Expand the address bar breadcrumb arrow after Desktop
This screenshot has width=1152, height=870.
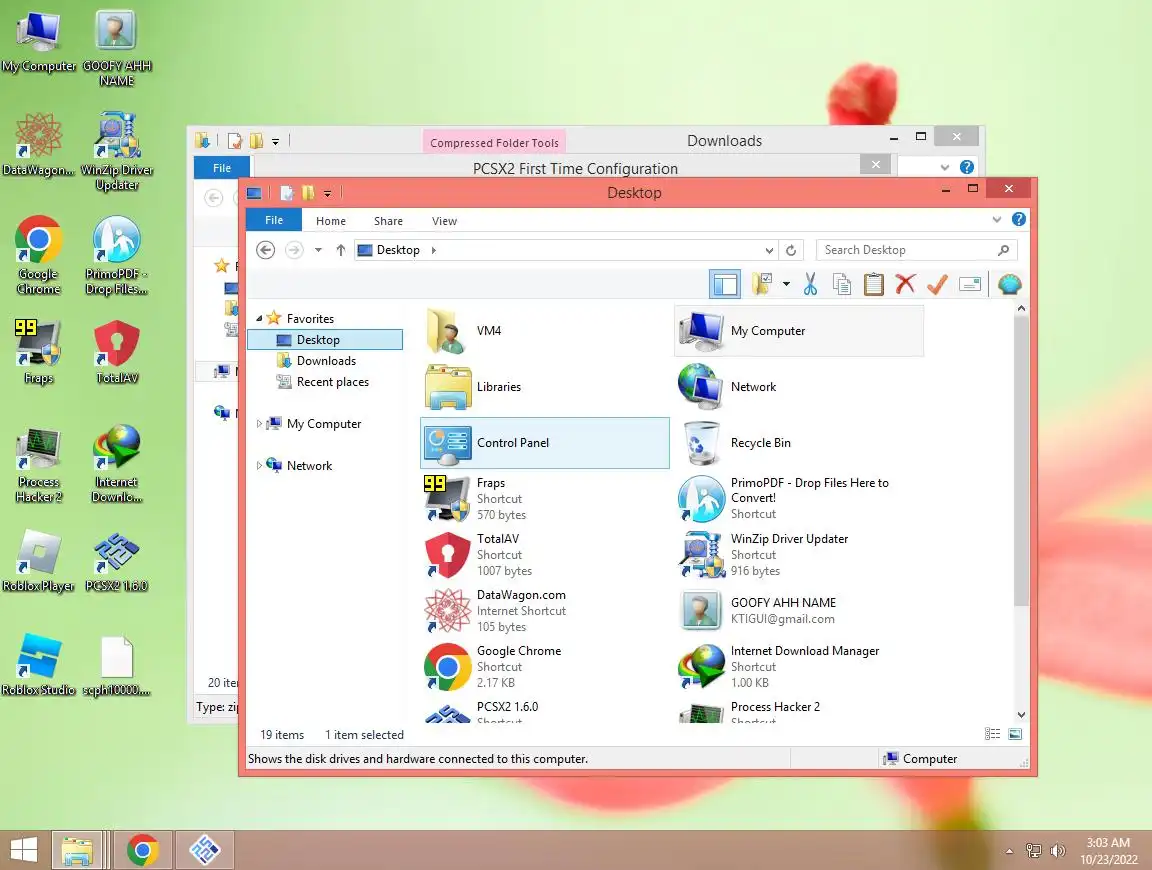(433, 250)
